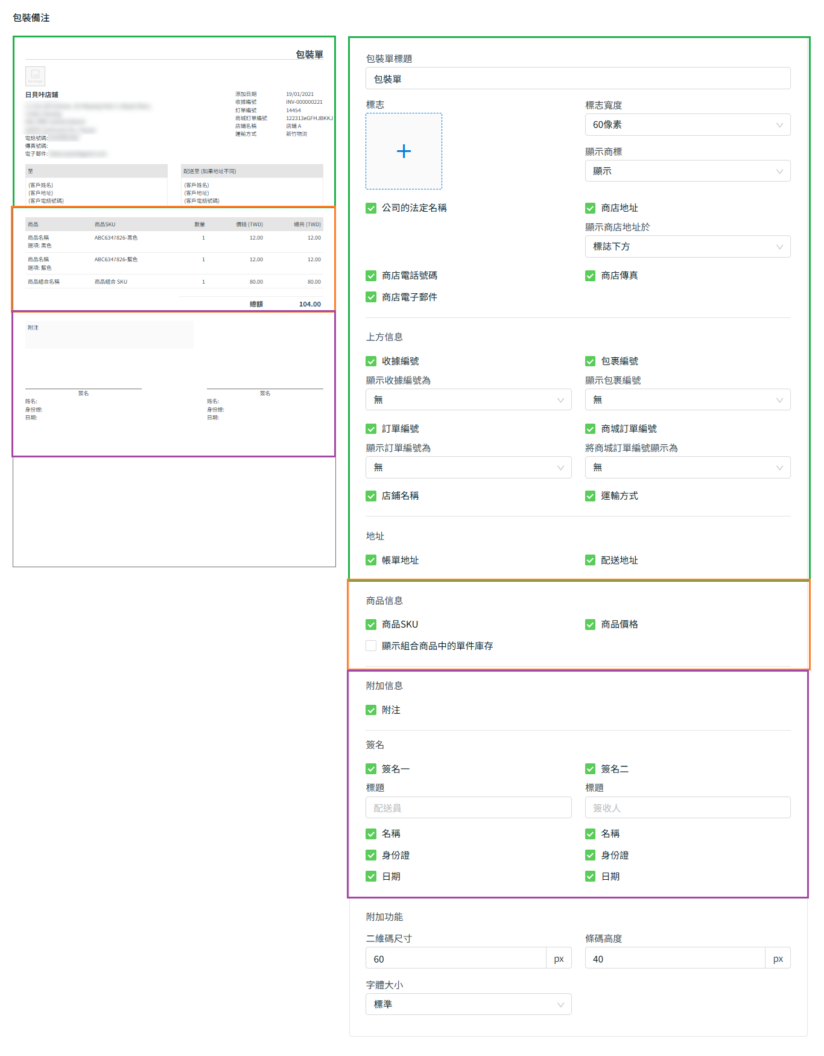
Task: Enable 顯示組合商品中的單件庫存 checkbox
Action: (372, 646)
